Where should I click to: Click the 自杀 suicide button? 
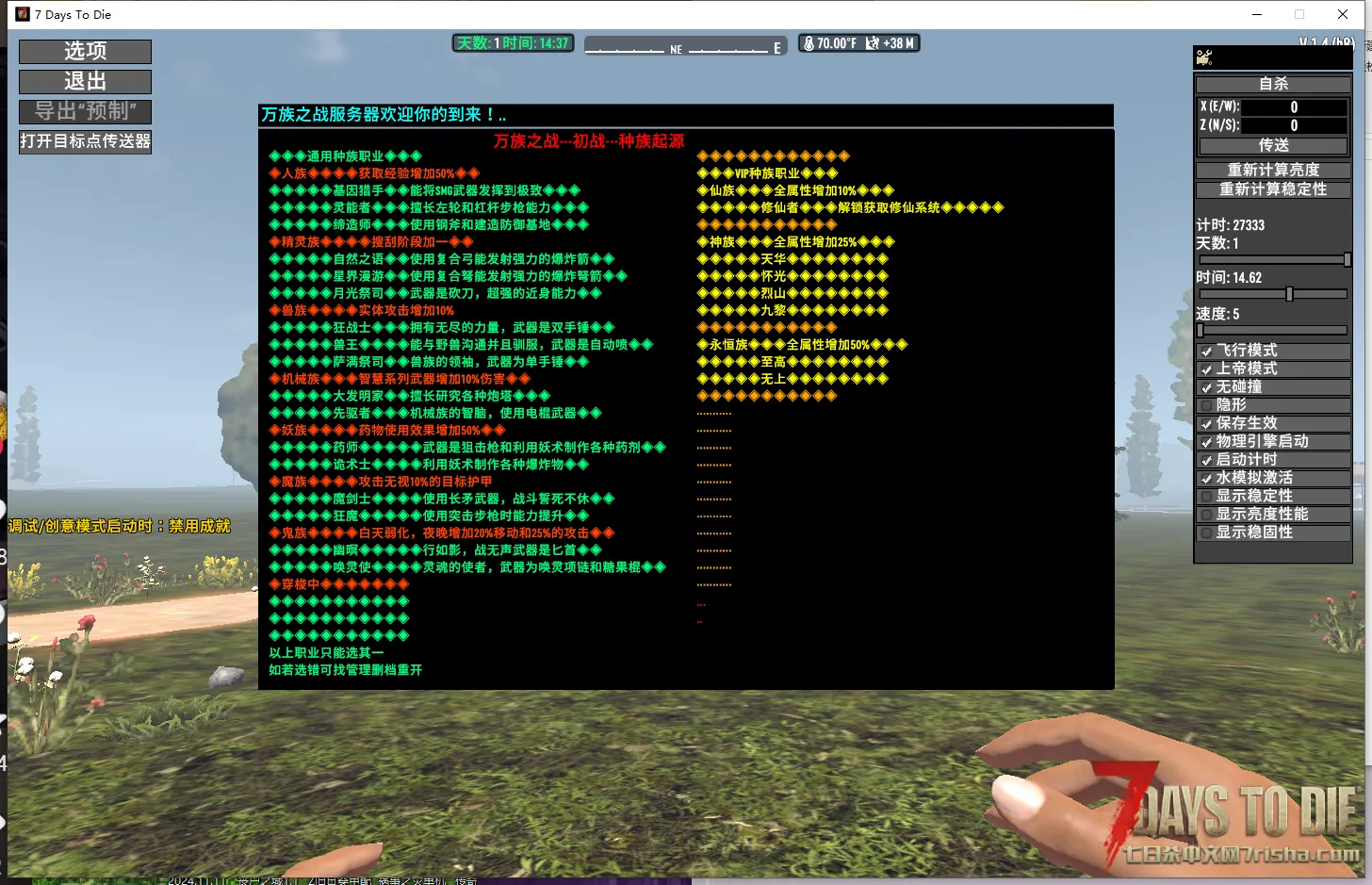[1273, 84]
